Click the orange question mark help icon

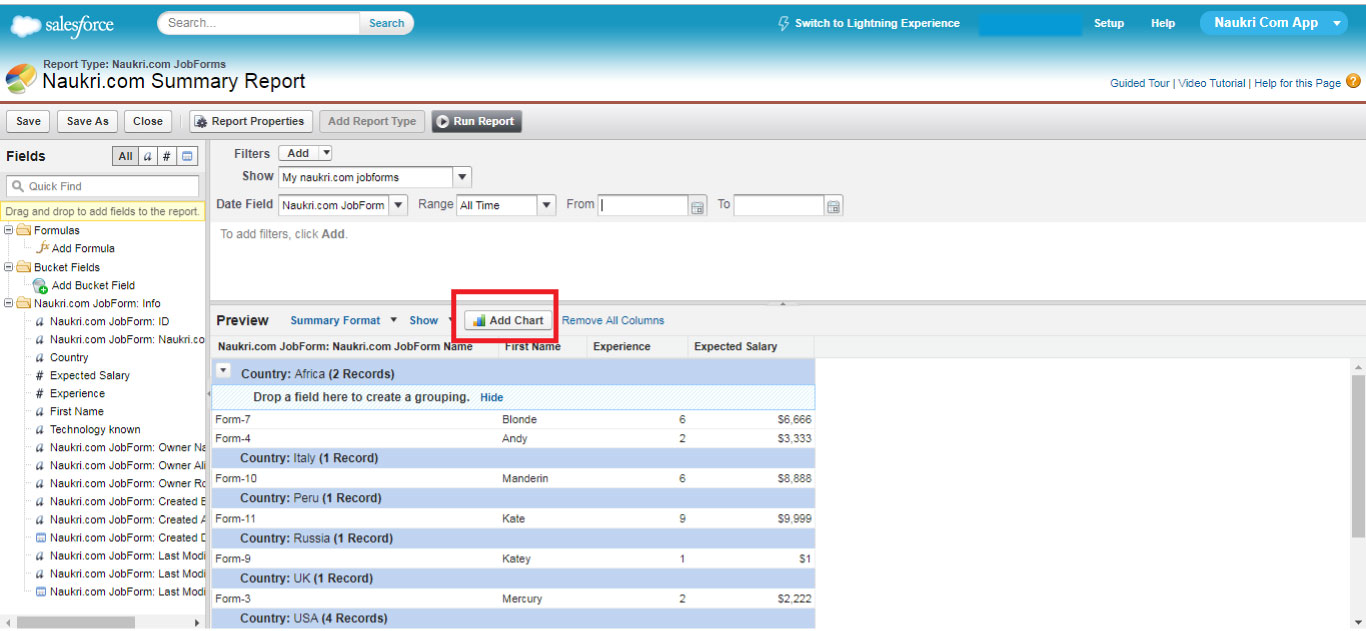[1353, 81]
